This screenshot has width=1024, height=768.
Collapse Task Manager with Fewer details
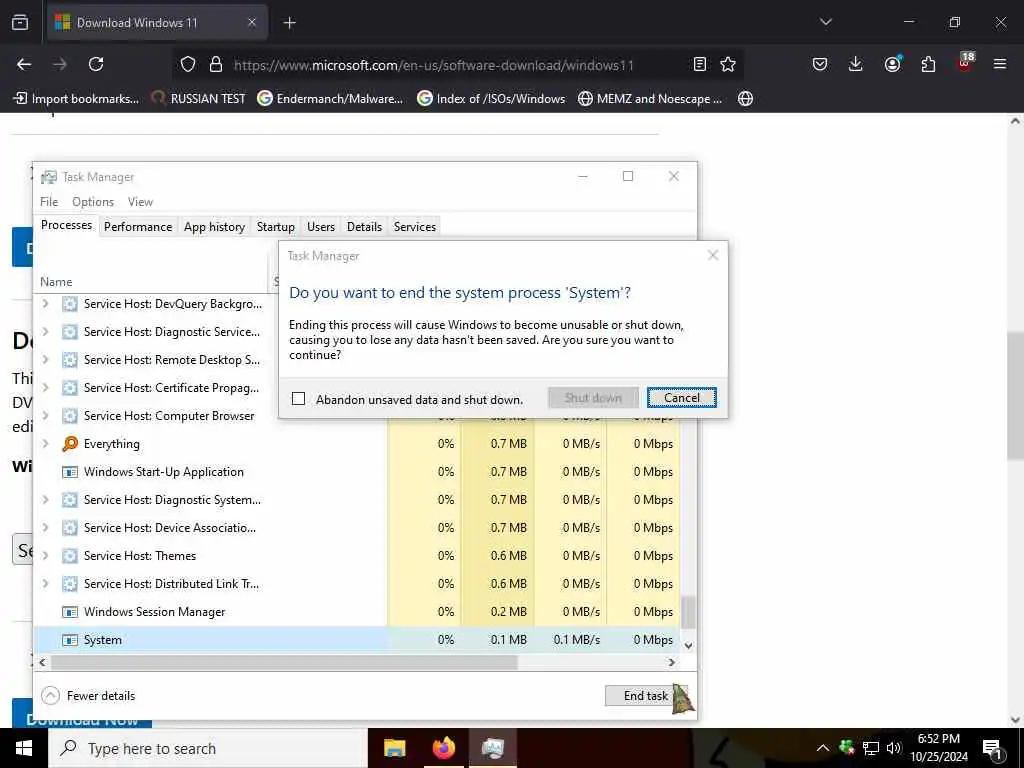[x=88, y=696]
